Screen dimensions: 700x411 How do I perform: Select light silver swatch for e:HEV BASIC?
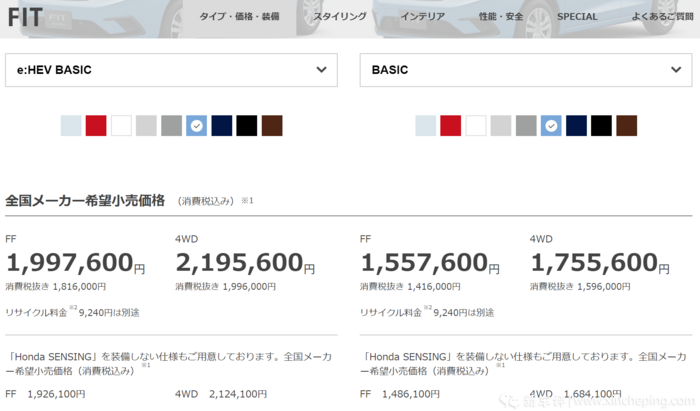[146, 125]
